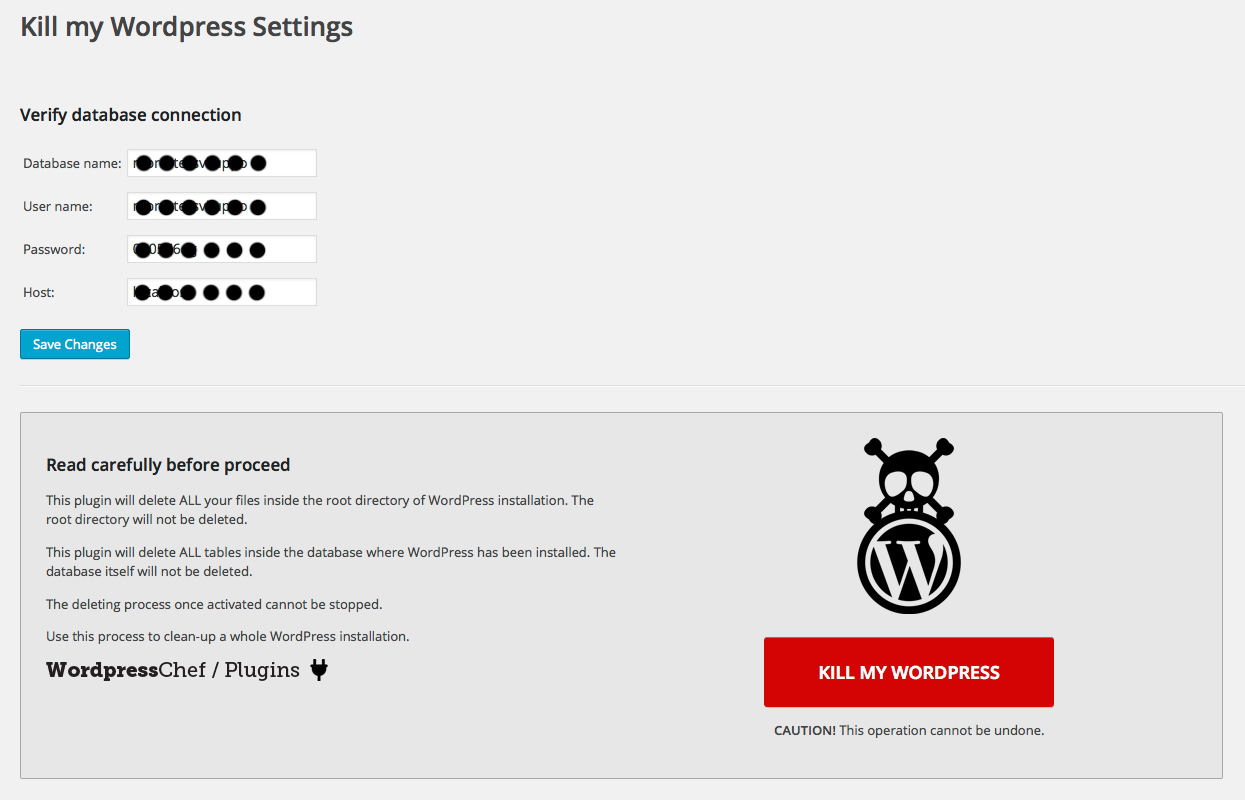Click the Password label
The width and height of the screenshot is (1245, 800).
click(x=54, y=249)
